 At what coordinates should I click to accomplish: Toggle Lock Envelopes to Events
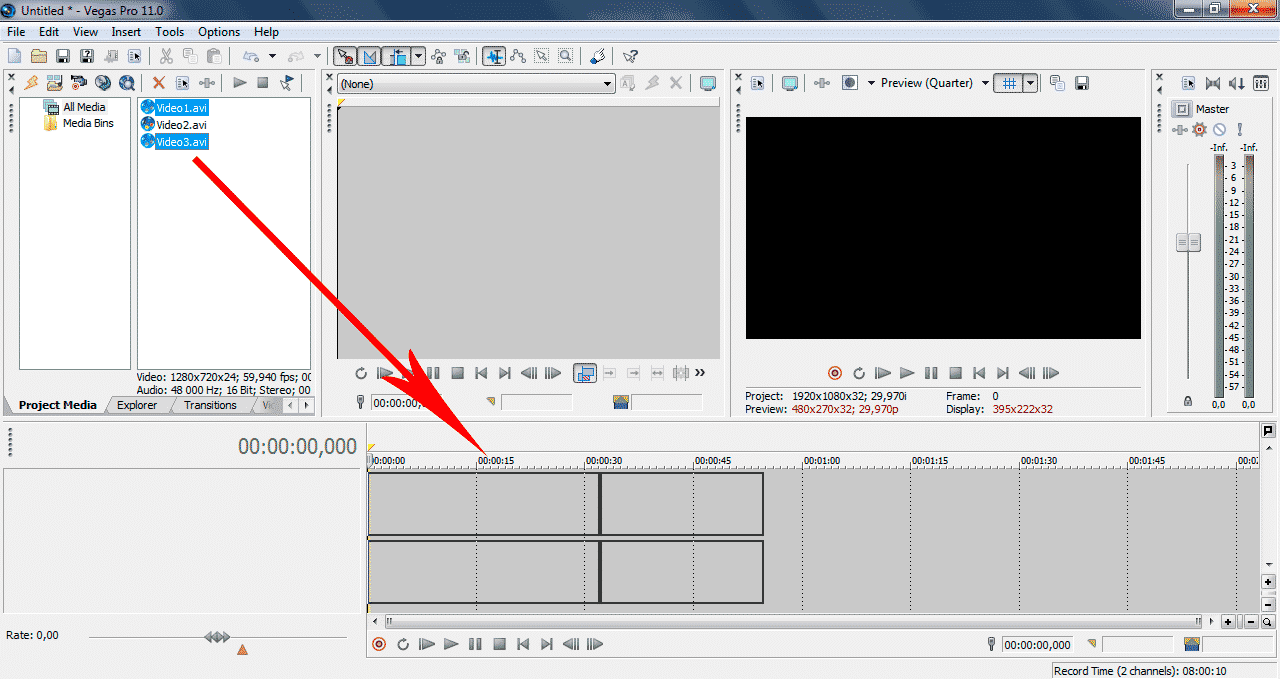tap(438, 56)
